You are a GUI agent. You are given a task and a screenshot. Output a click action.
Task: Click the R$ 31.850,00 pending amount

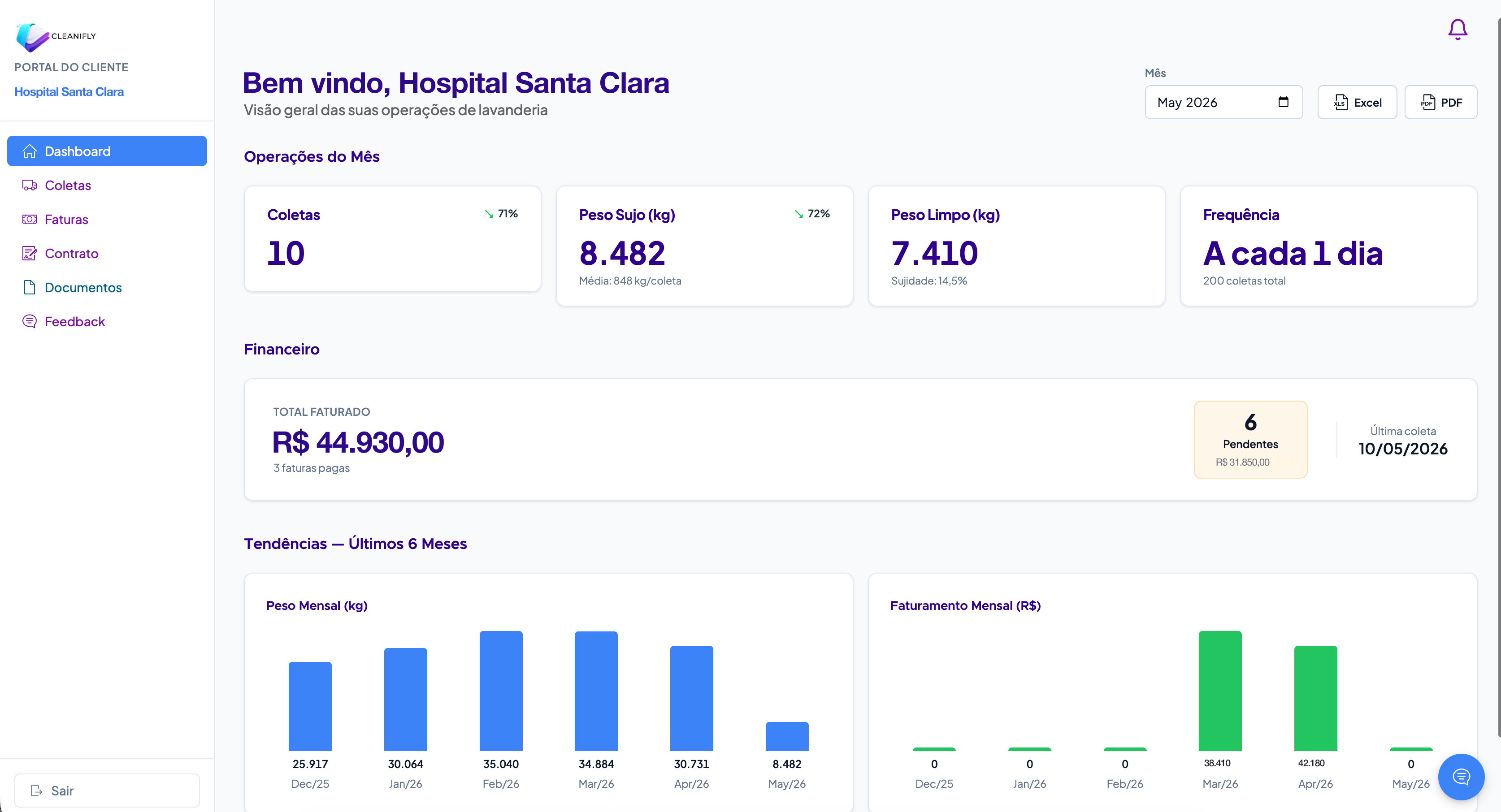point(1242,462)
